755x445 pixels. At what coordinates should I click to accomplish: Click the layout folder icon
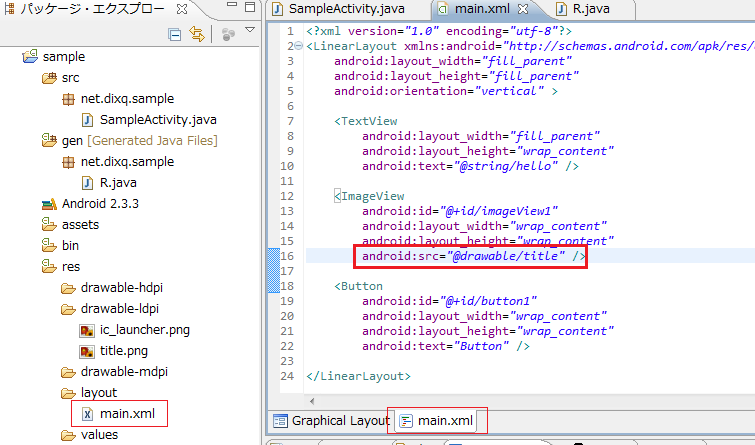(x=68, y=393)
